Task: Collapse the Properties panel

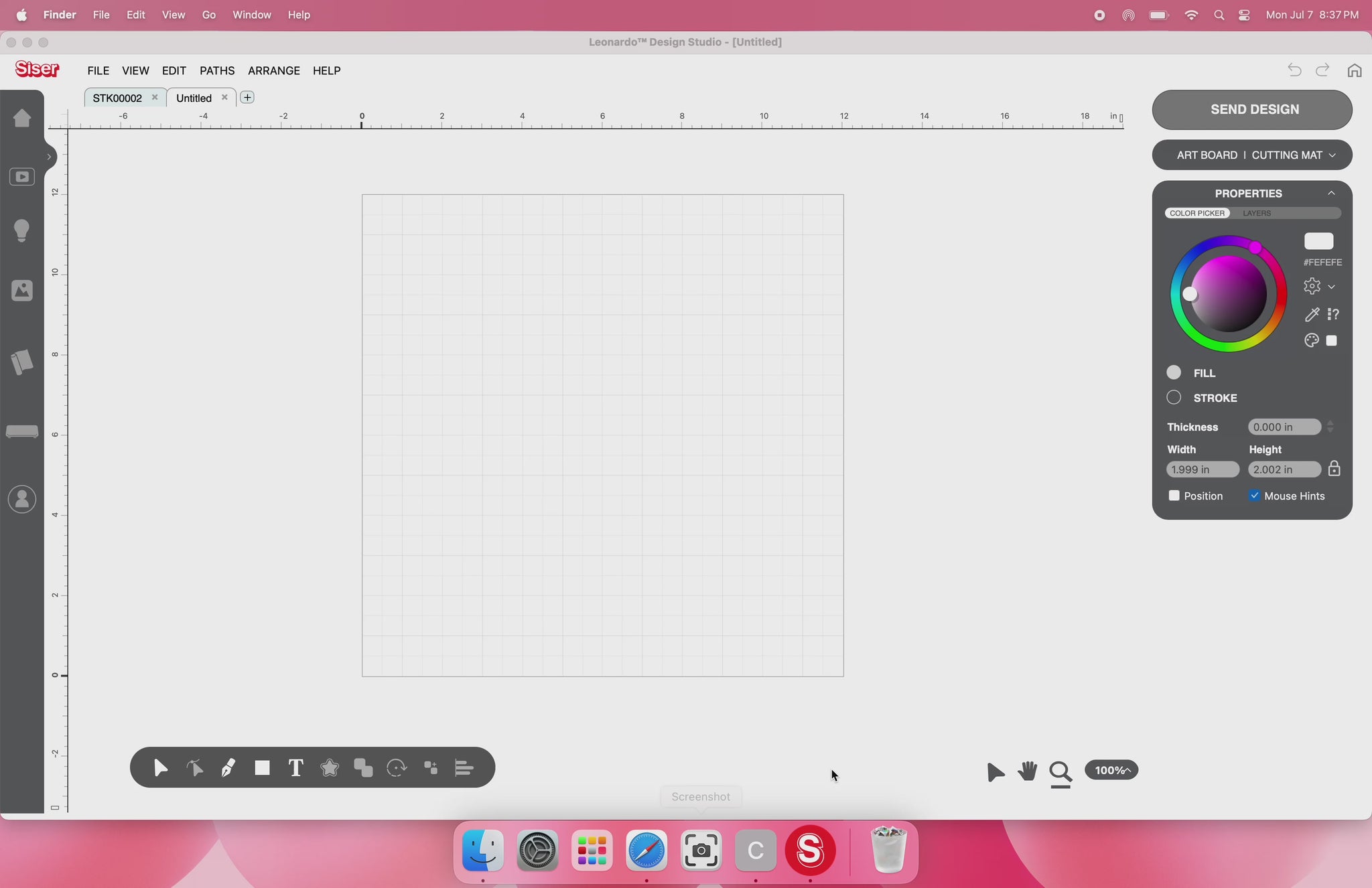Action: [1331, 194]
